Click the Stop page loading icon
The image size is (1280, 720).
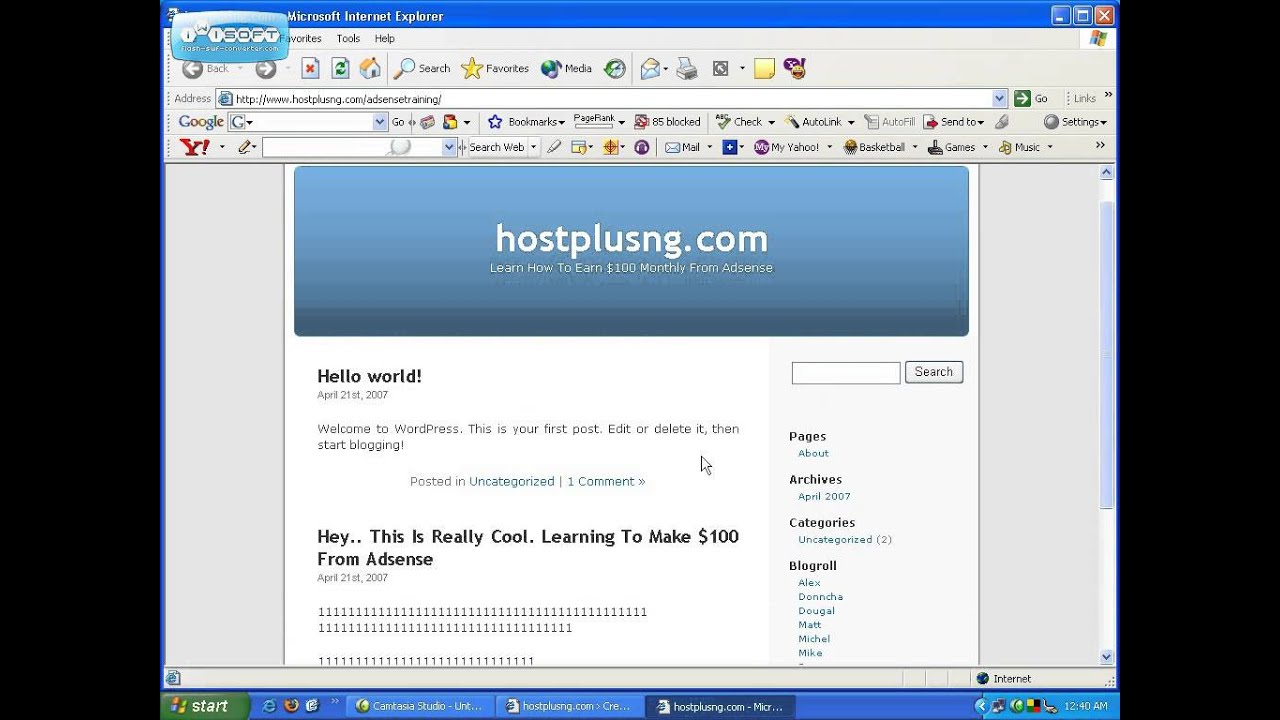[x=310, y=68]
